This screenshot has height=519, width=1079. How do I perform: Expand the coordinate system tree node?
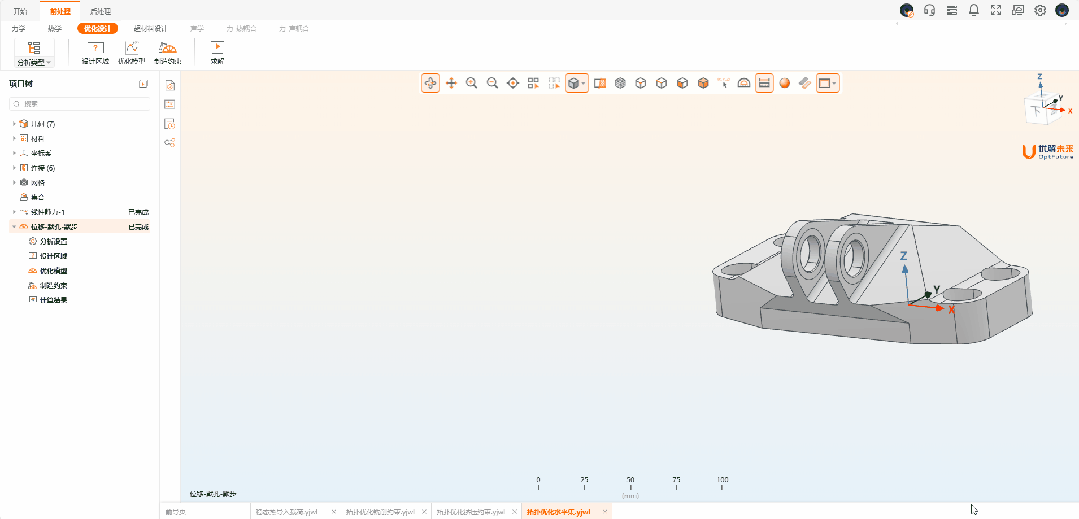tap(14, 153)
